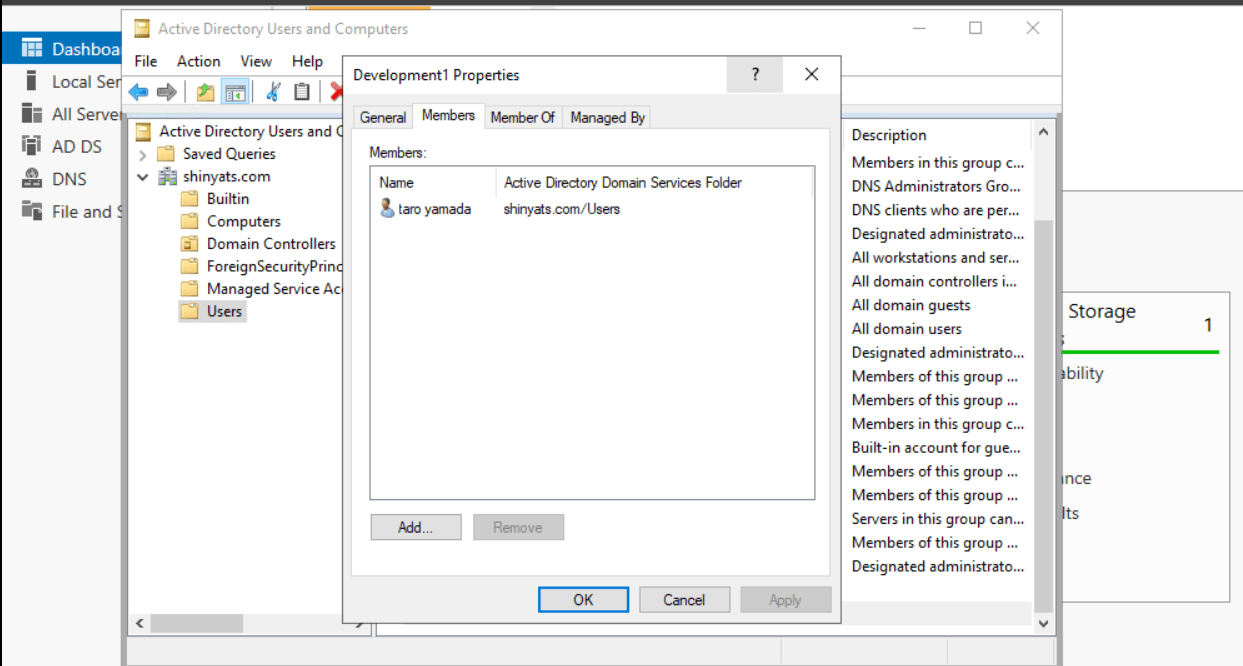
Task: Open the Managed By tab
Action: 607,117
